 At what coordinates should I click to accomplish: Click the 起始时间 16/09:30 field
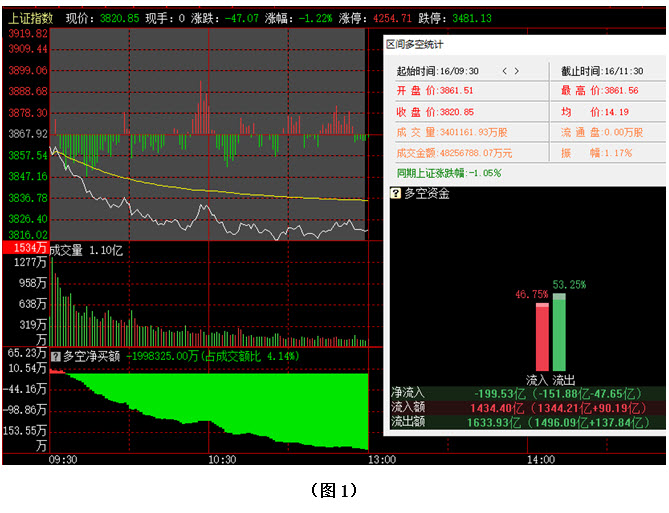click(x=438, y=71)
